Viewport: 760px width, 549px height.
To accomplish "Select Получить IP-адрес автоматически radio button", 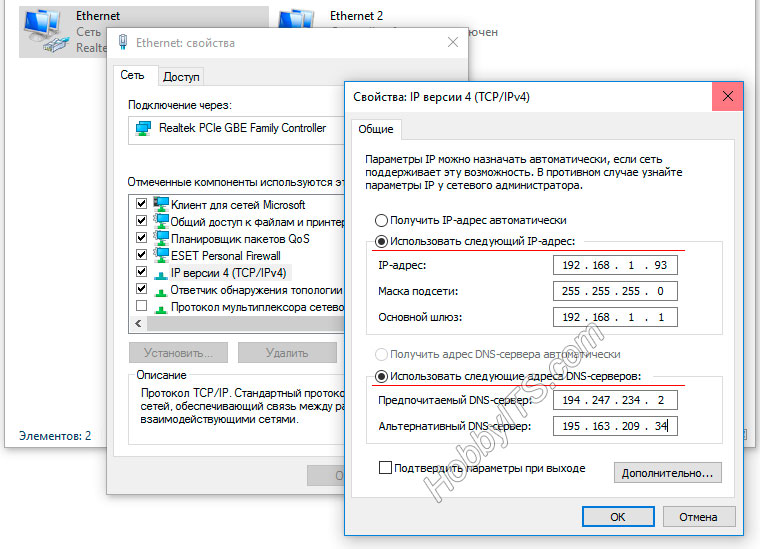I will pos(381,220).
